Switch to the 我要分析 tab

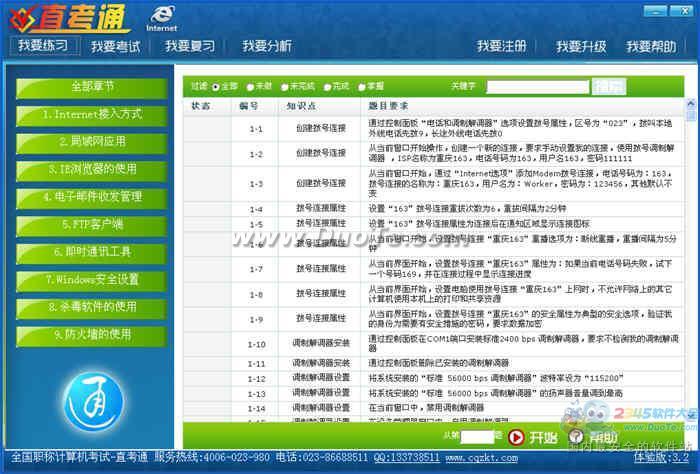[267, 46]
